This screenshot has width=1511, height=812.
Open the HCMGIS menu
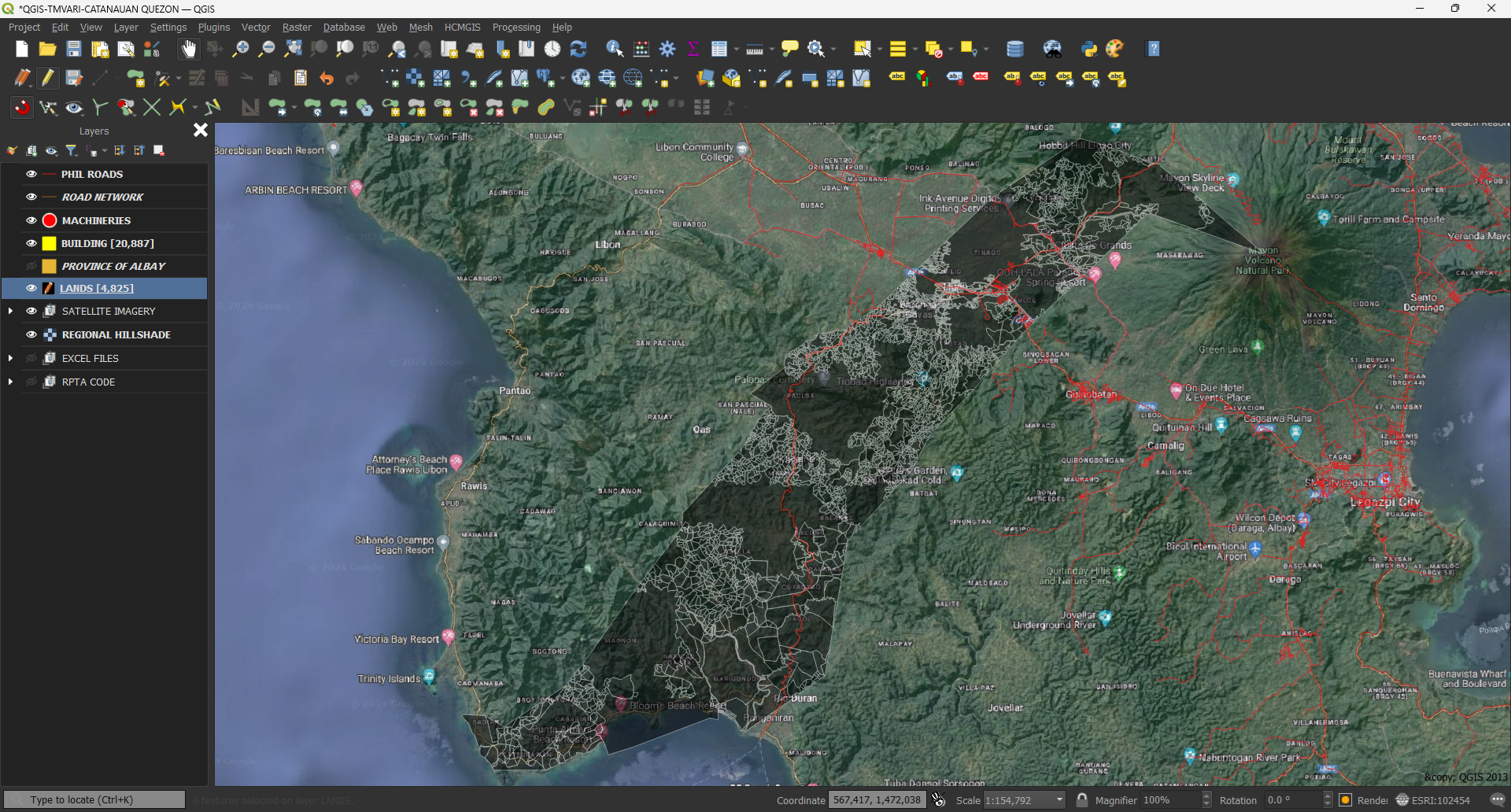462,27
